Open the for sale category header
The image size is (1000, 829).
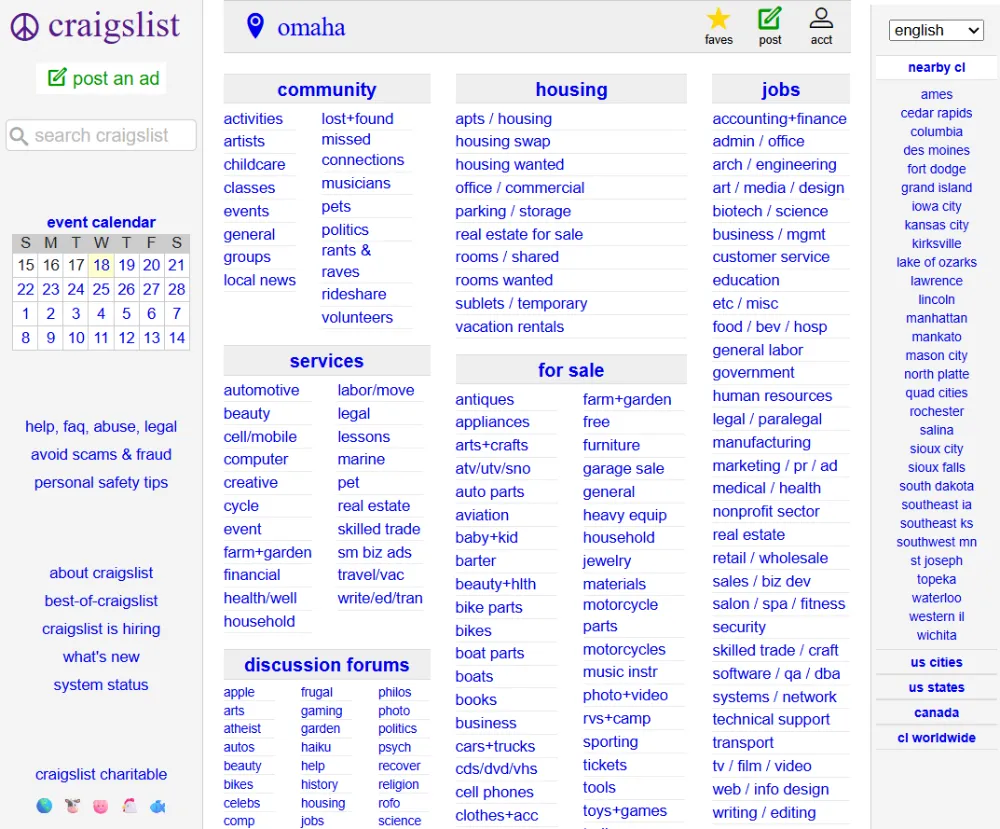coord(571,370)
